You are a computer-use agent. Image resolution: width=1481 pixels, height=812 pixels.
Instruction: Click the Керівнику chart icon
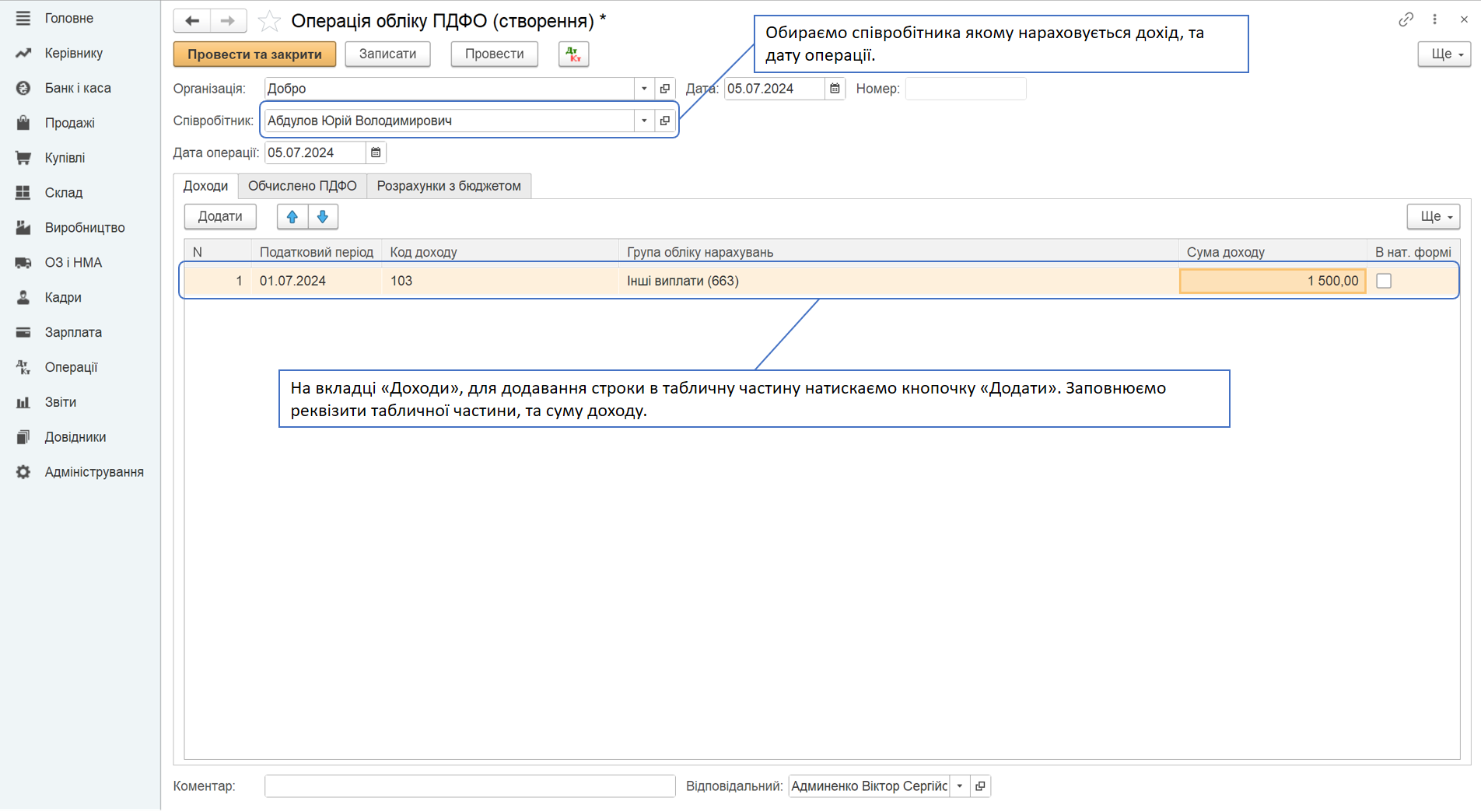point(23,53)
